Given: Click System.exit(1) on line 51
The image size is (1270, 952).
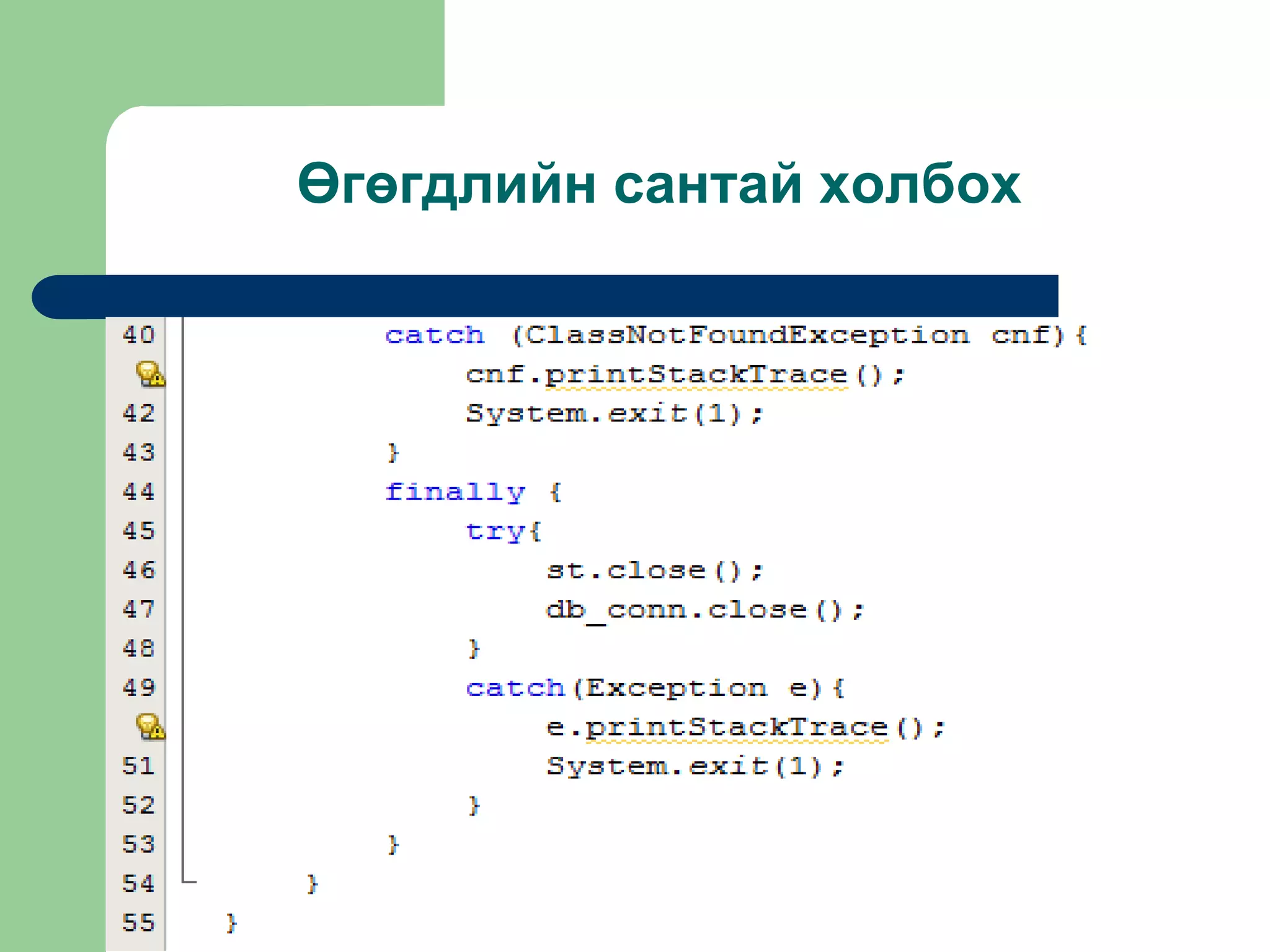Looking at the screenshot, I should [695, 767].
